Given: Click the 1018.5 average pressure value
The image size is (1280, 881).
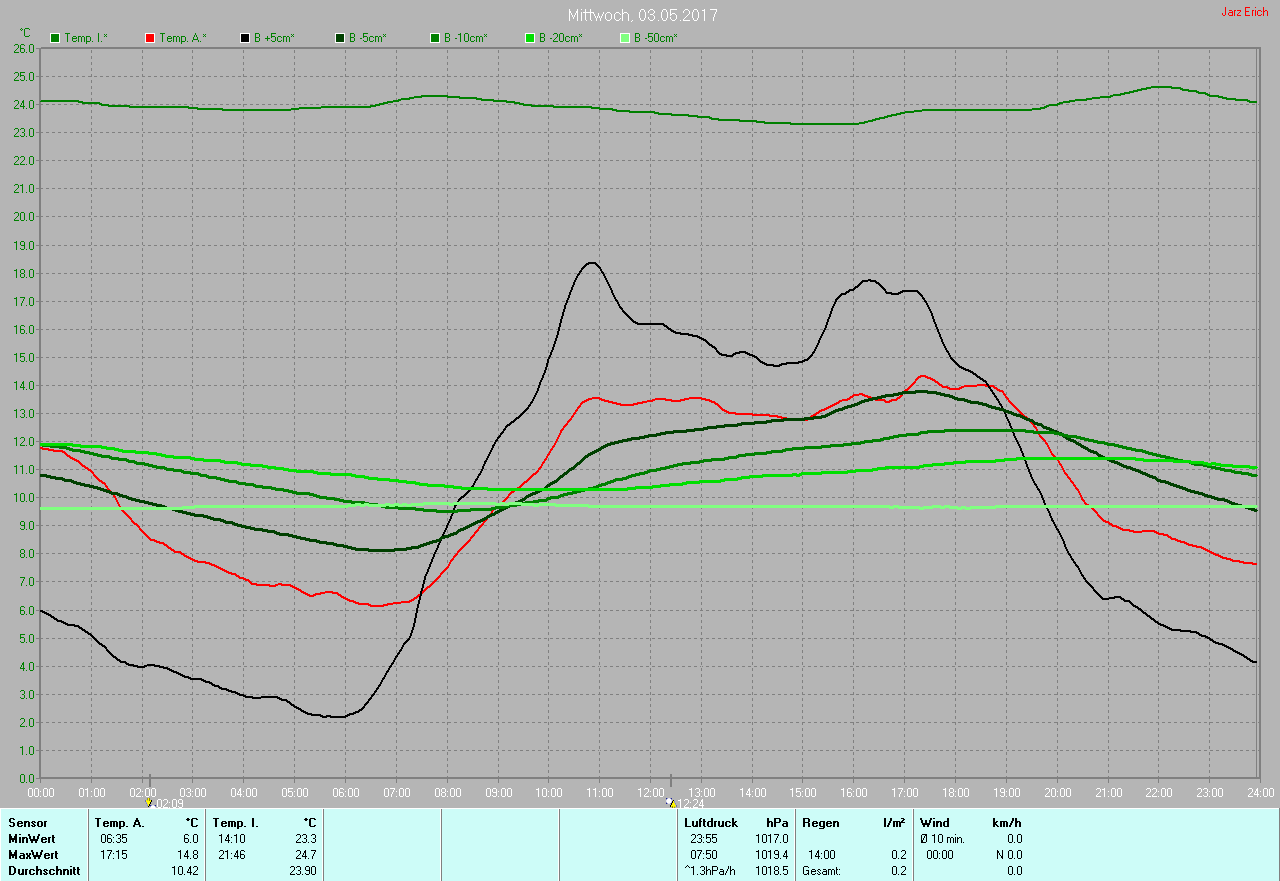Looking at the screenshot, I should pyautogui.click(x=772, y=871).
